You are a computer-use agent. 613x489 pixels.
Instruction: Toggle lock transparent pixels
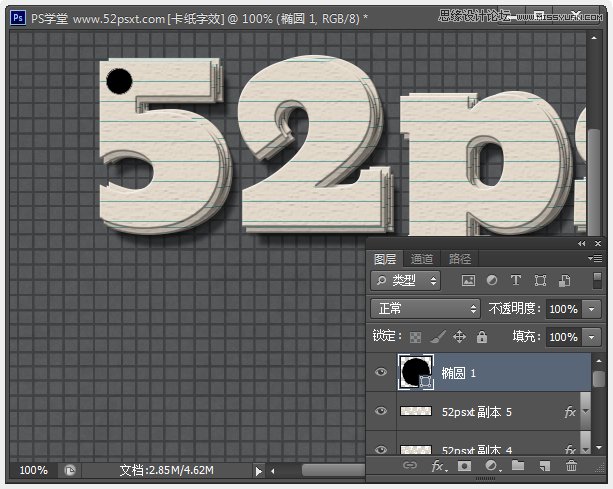415,337
